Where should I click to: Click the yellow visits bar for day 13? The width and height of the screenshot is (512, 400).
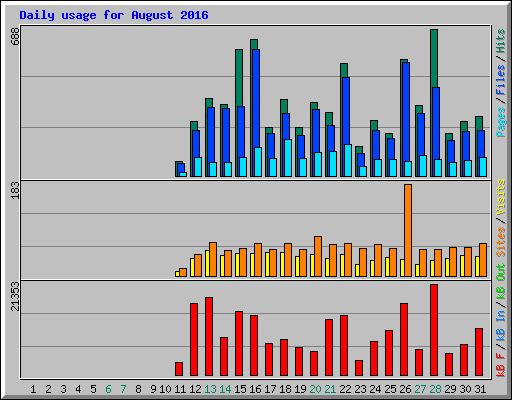[x=207, y=263]
